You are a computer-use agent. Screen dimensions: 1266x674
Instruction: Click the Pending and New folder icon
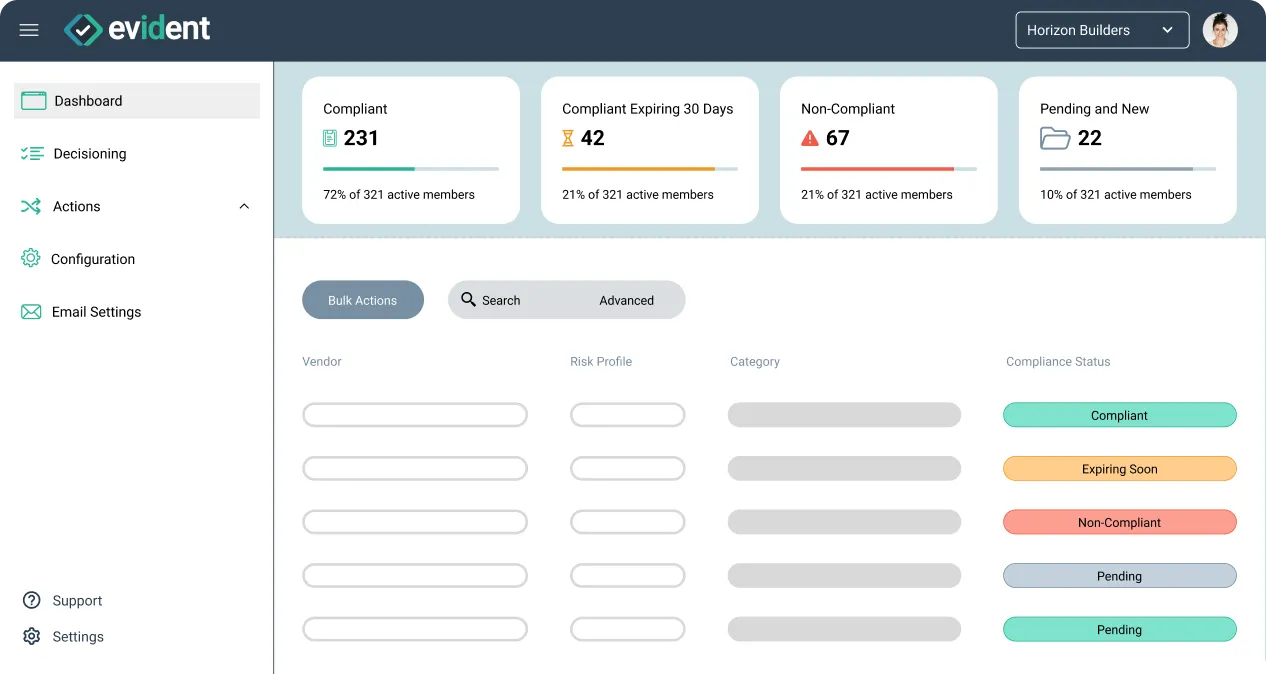[x=1055, y=138]
